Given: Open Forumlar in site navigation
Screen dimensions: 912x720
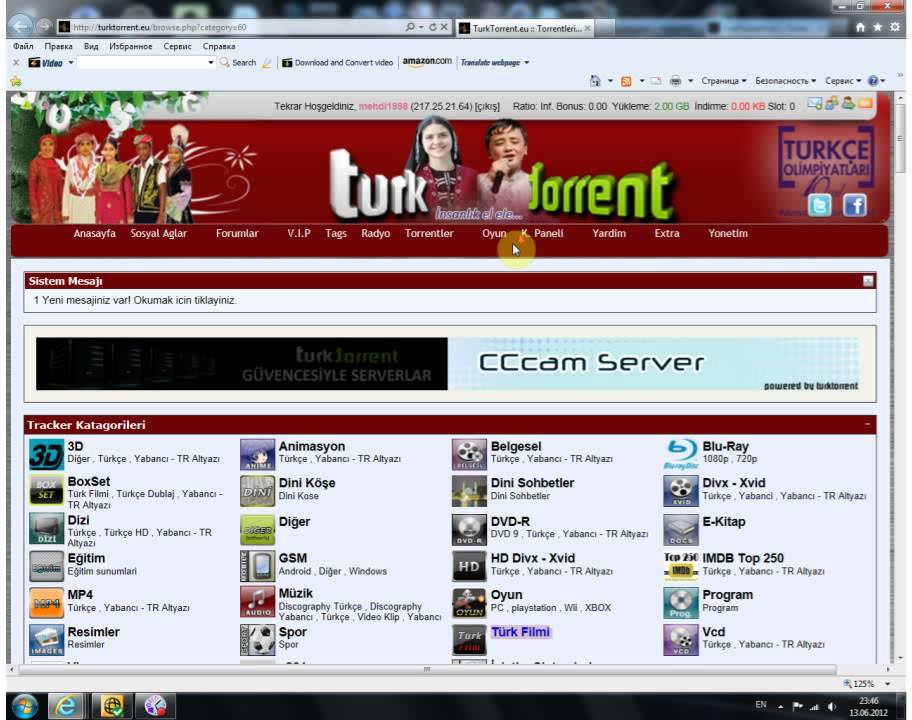Looking at the screenshot, I should pyautogui.click(x=237, y=233).
